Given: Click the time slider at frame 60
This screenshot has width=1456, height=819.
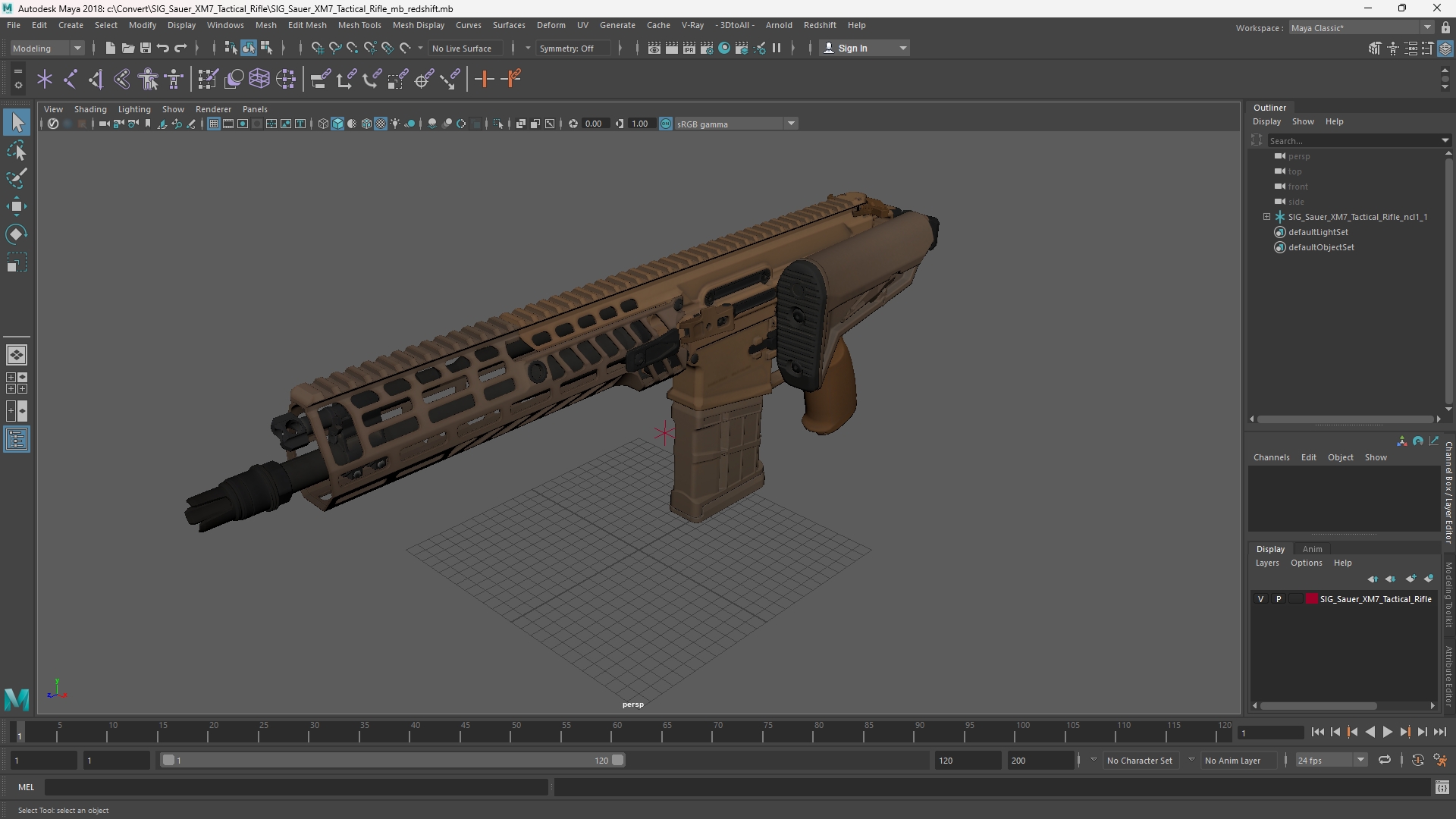Looking at the screenshot, I should (x=617, y=732).
